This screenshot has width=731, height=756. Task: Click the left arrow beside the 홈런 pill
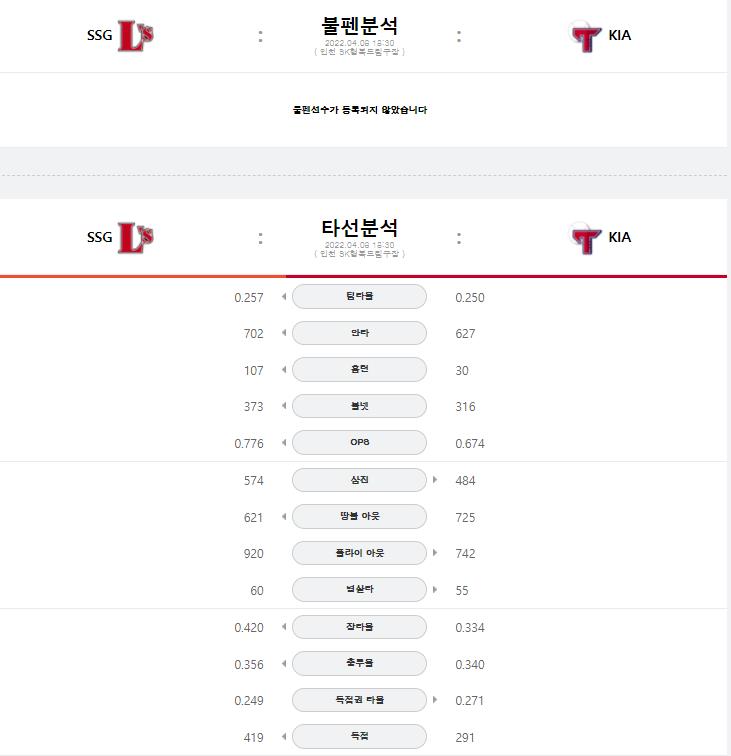coord(284,369)
